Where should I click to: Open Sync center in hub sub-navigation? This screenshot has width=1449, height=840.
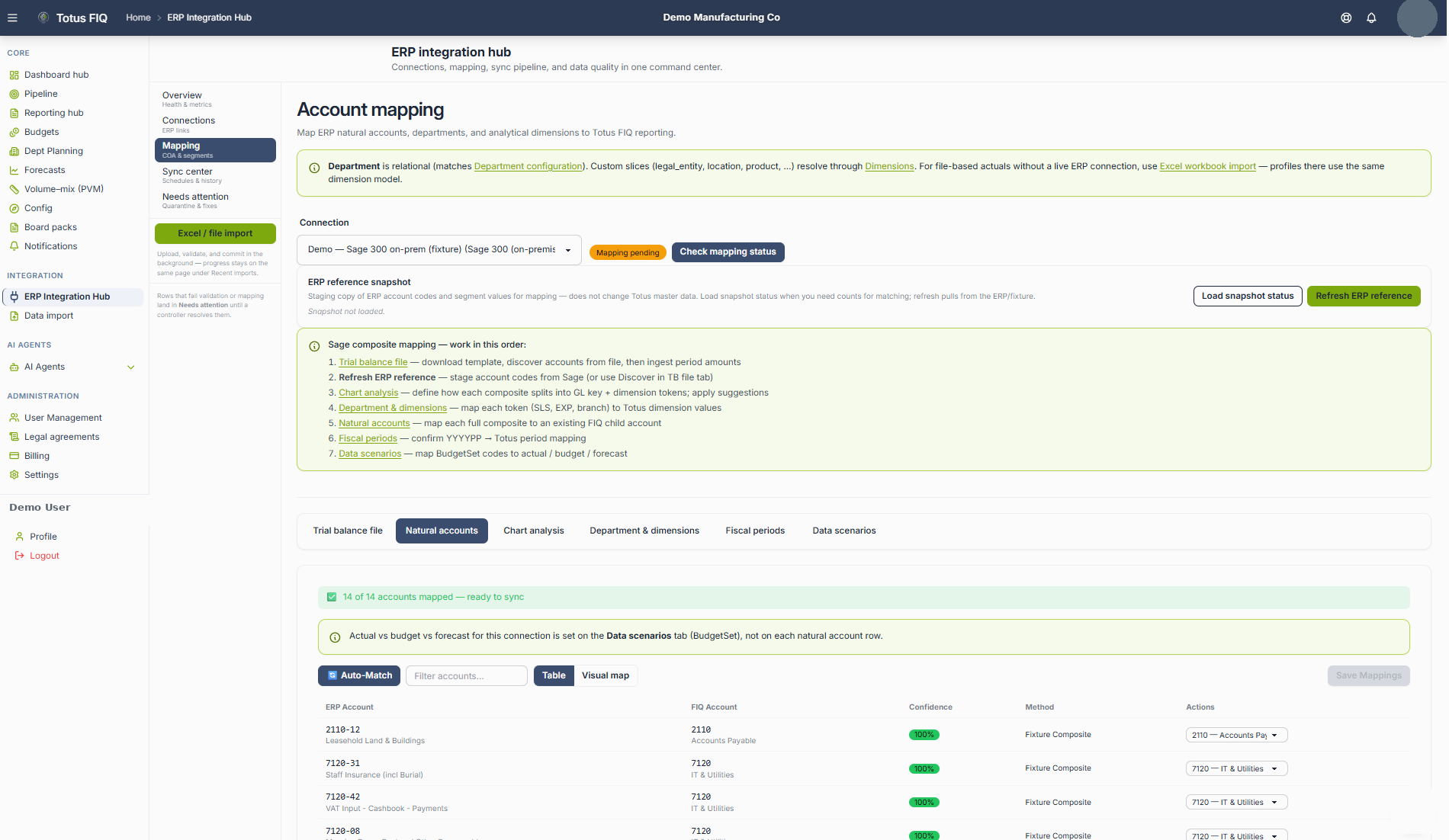pos(215,175)
